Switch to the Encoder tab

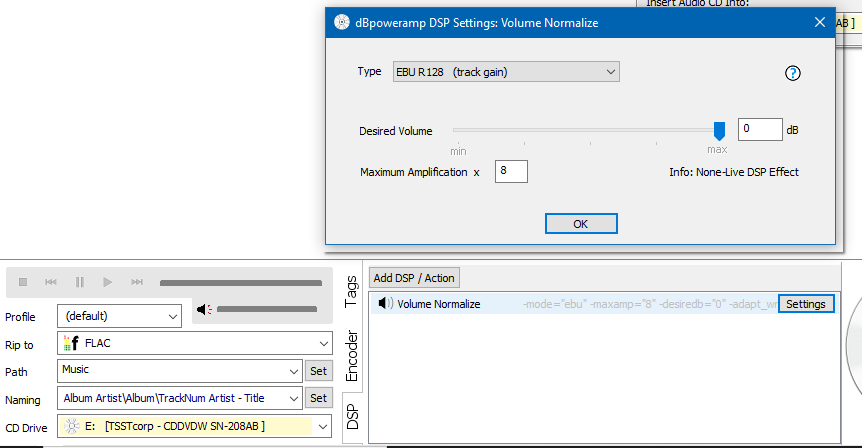(x=351, y=354)
